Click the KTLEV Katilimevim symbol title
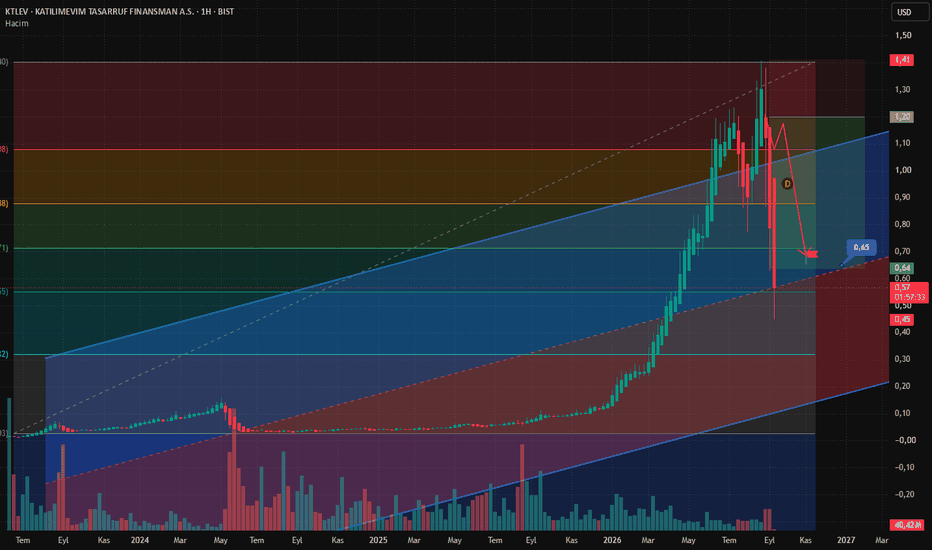 (x=119, y=11)
